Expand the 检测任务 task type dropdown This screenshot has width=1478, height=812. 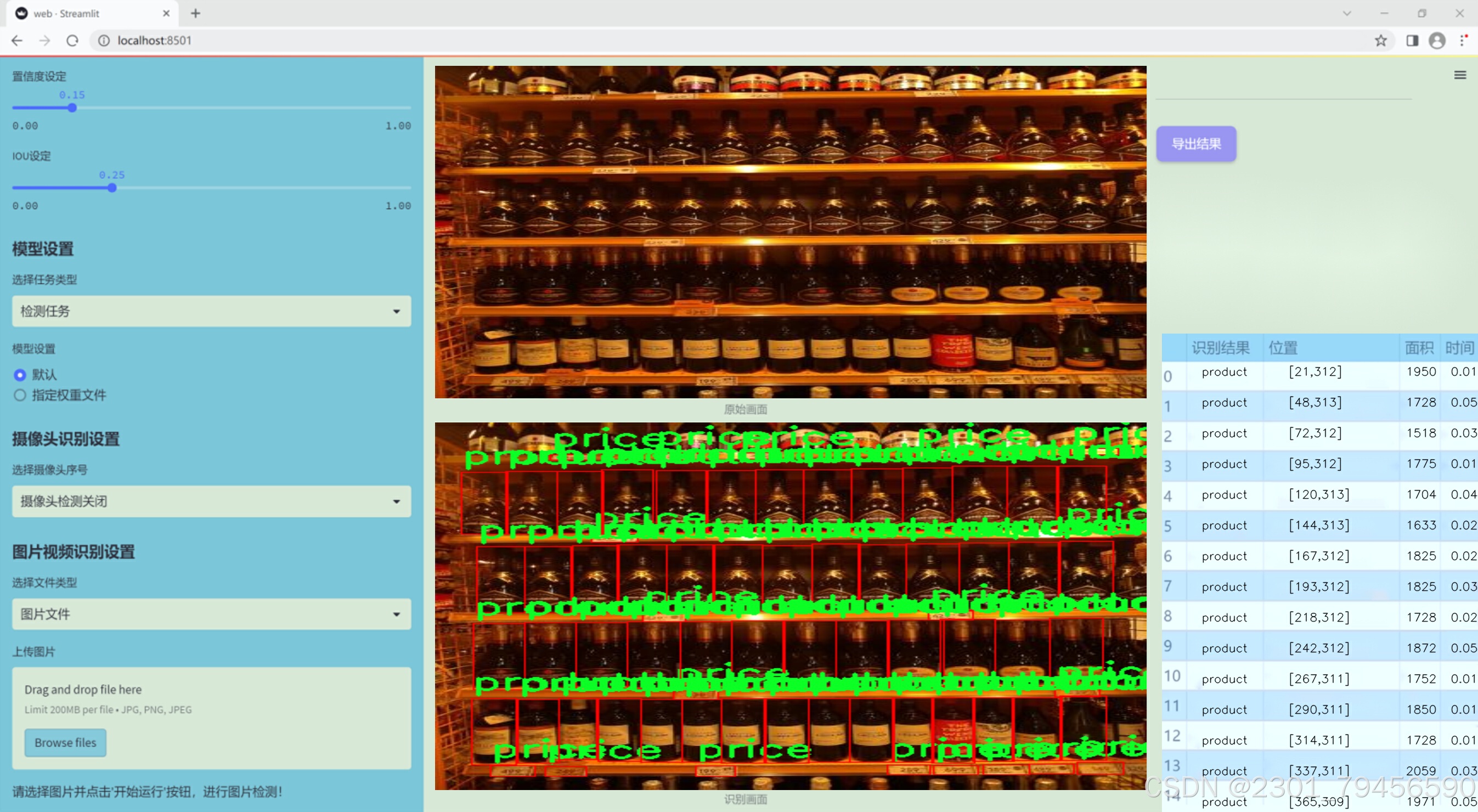211,311
